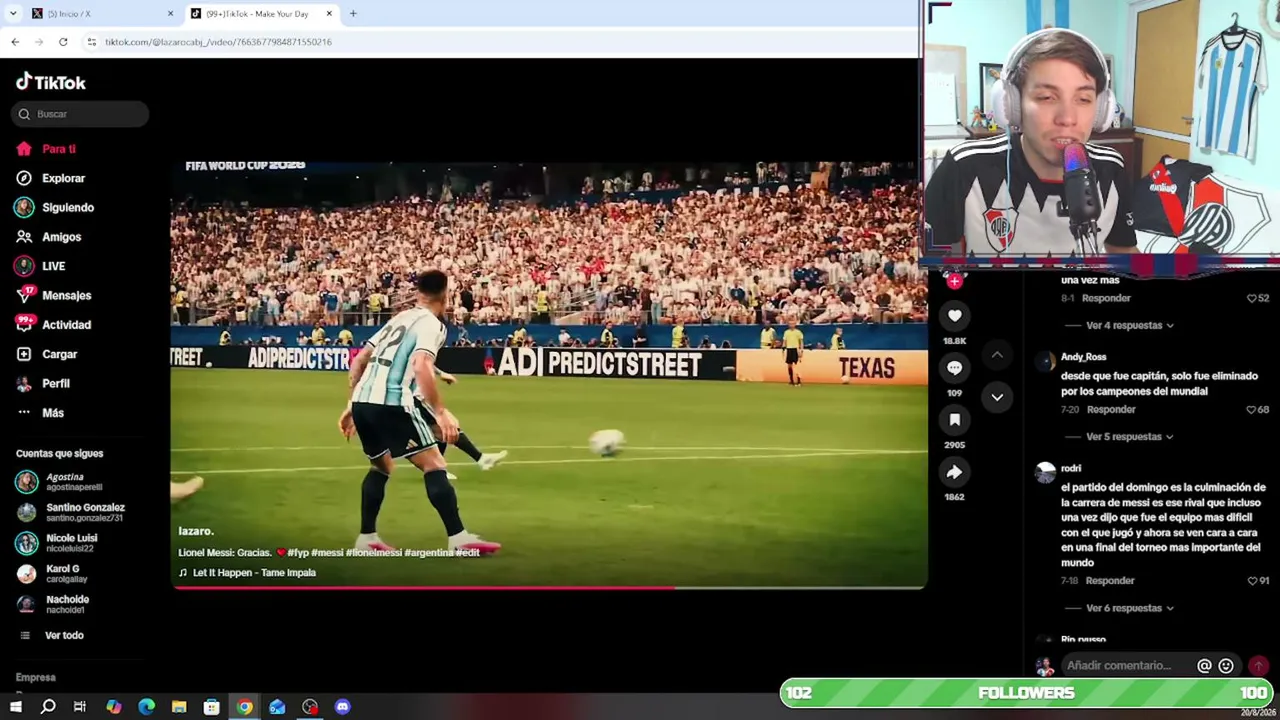Open the Cargar upload page

pos(59,354)
